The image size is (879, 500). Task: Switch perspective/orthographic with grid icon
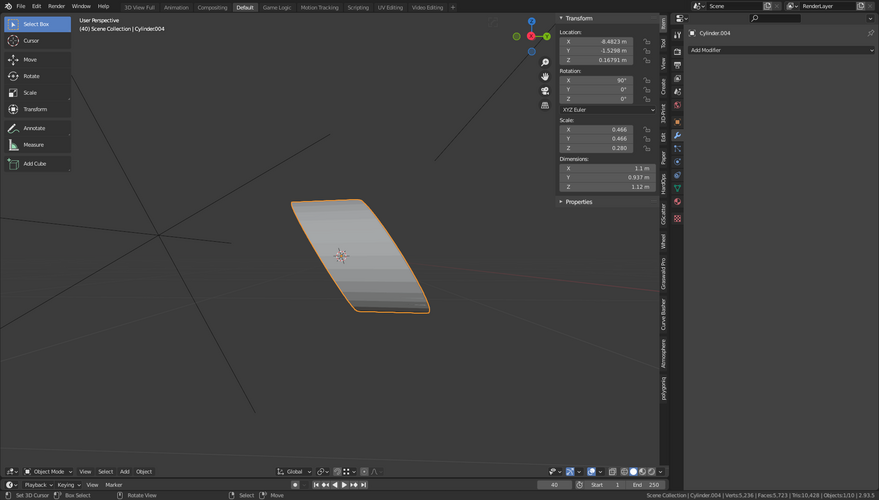click(x=544, y=105)
